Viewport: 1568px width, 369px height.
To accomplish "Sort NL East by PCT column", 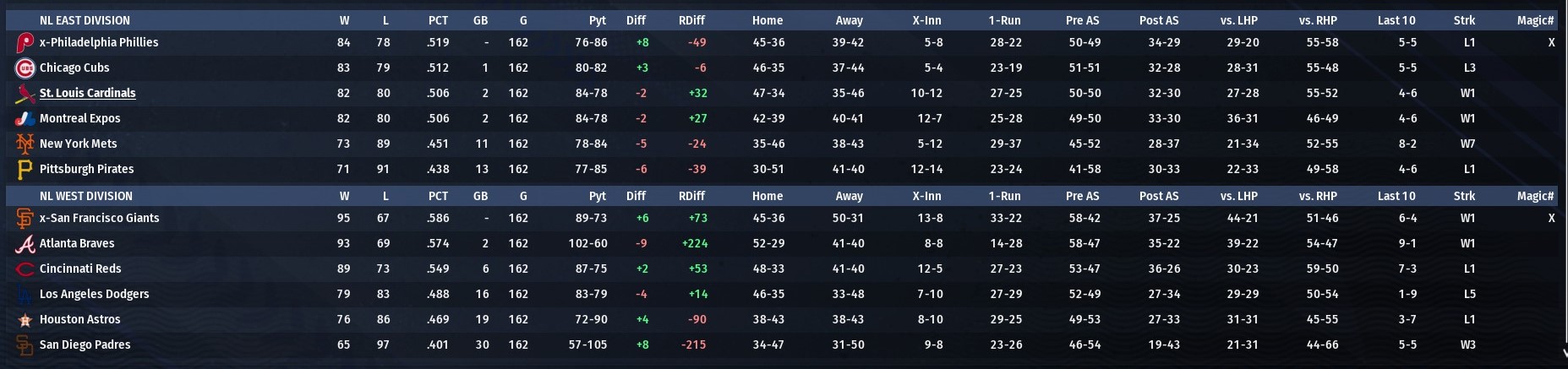I will [x=438, y=20].
